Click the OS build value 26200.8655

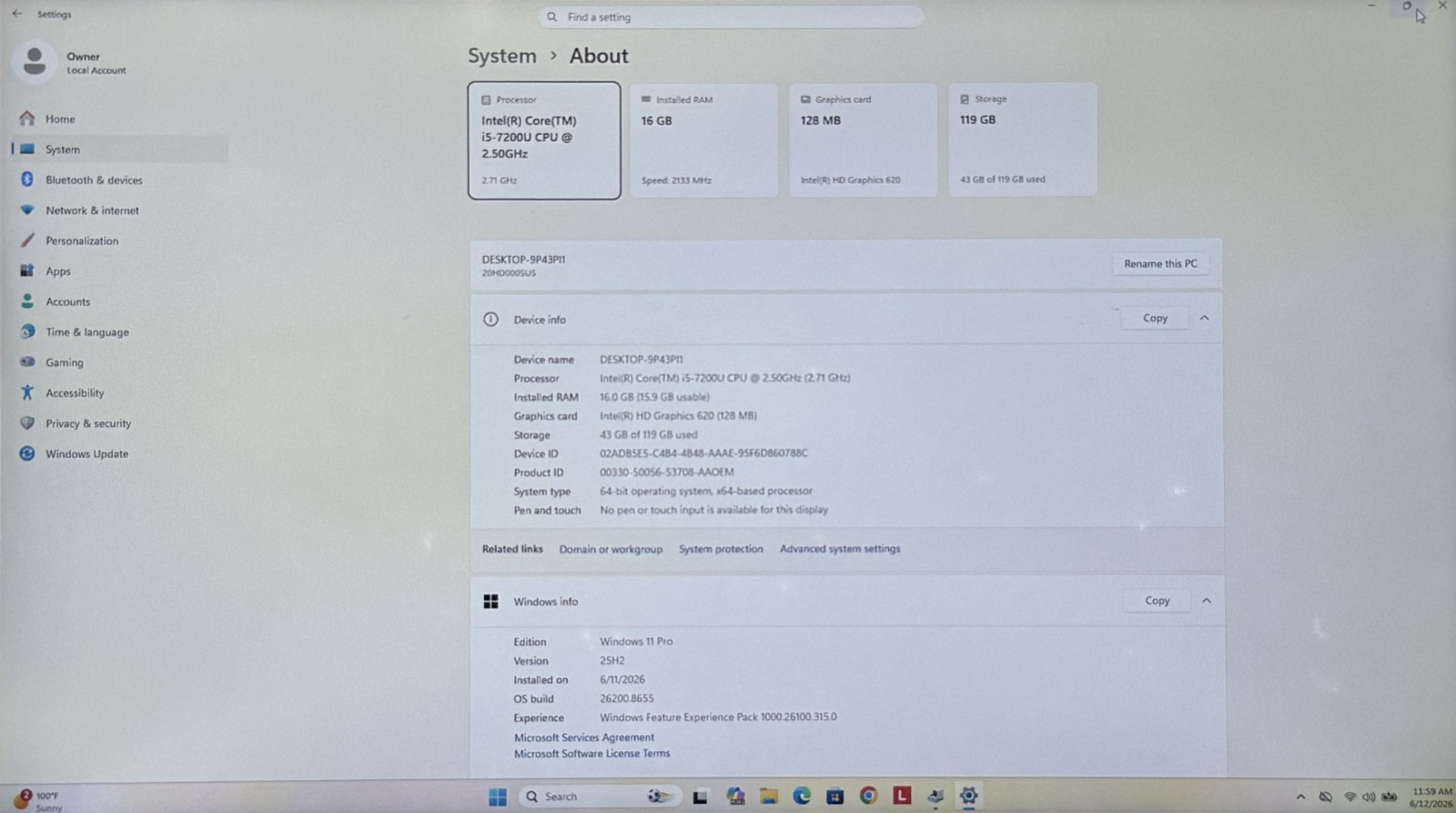(x=626, y=698)
